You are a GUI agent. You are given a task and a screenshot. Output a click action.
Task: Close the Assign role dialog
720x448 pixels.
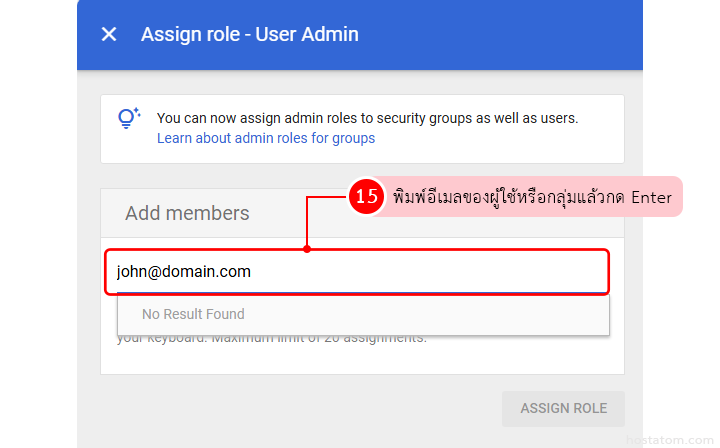tap(109, 34)
